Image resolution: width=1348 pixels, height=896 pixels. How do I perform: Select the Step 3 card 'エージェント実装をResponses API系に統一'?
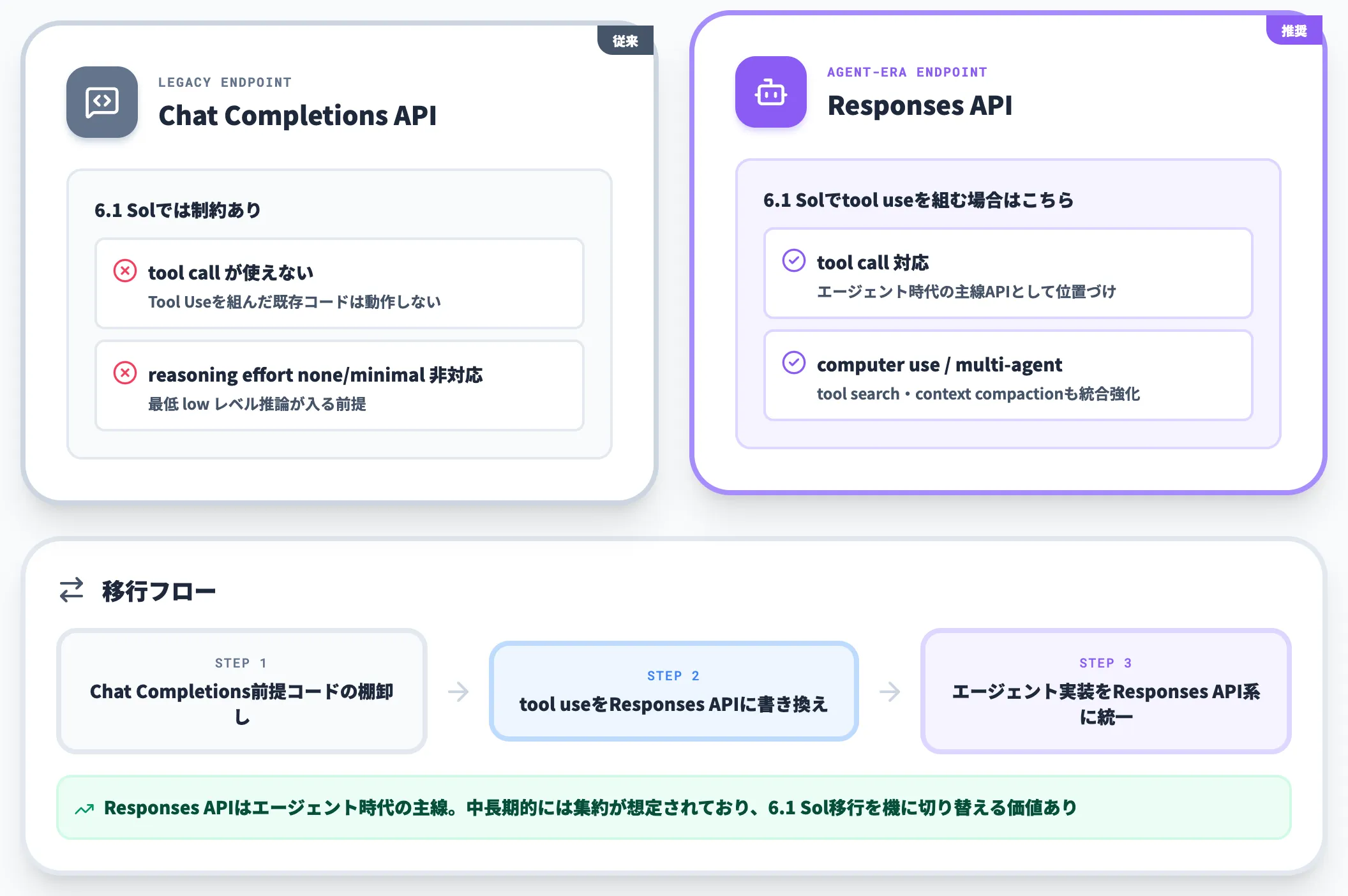click(x=1105, y=691)
